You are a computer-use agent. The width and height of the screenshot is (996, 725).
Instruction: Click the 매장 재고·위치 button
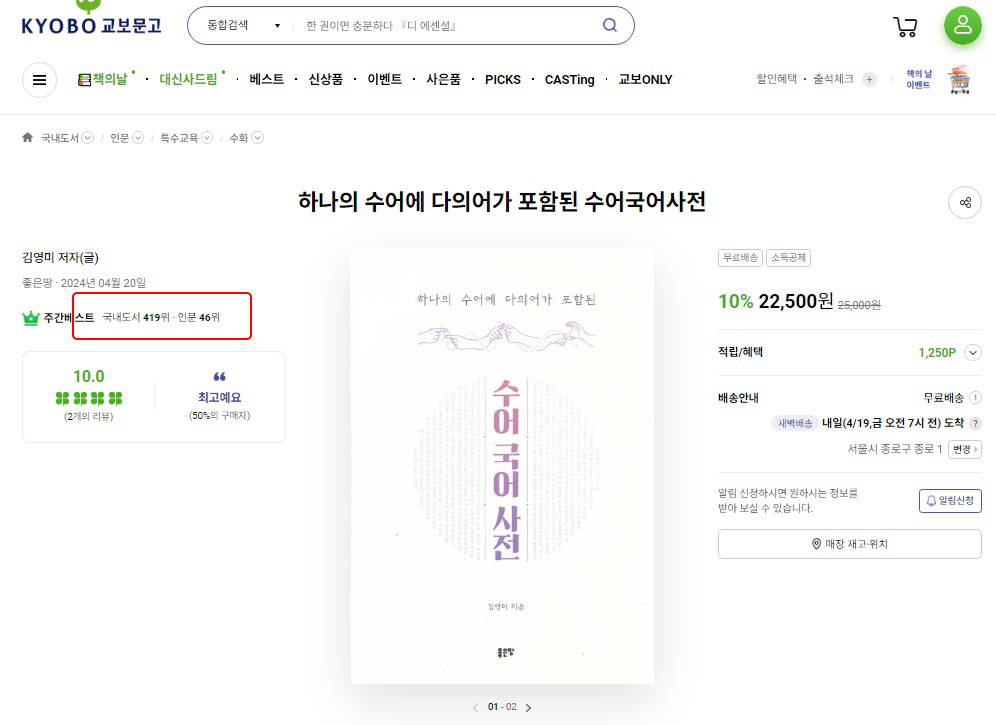coord(849,544)
